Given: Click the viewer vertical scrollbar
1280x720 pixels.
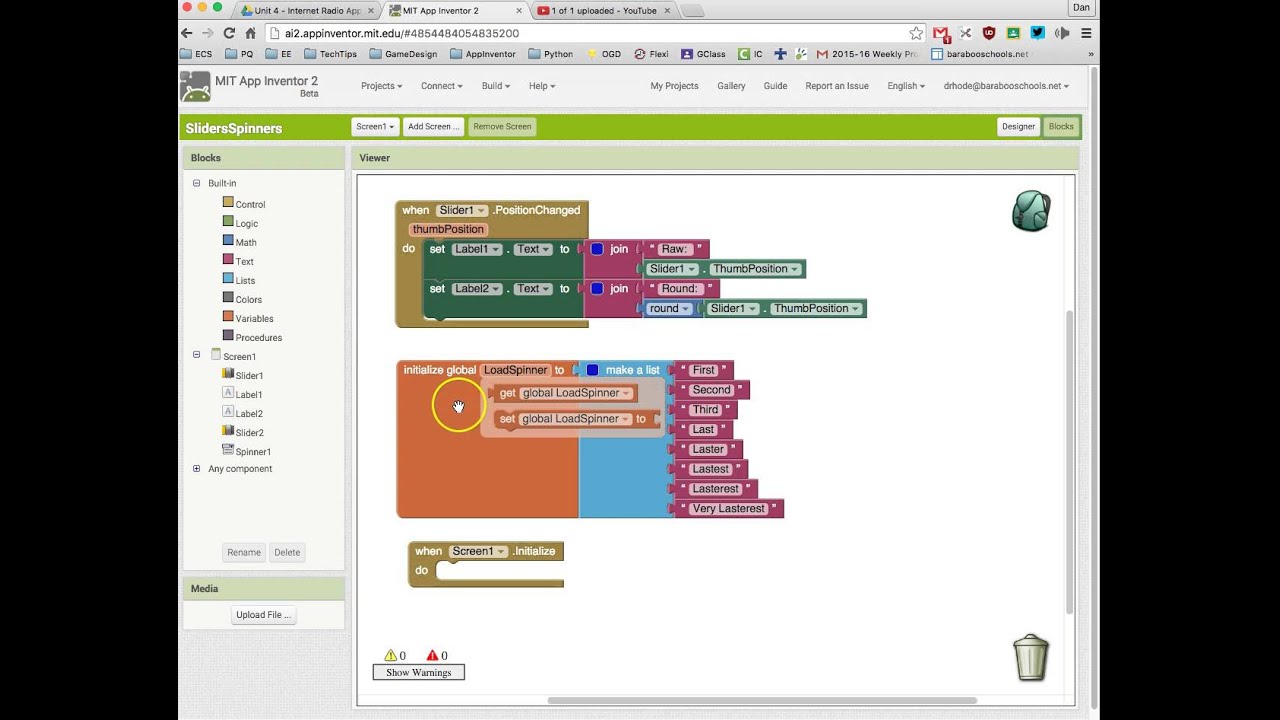Looking at the screenshot, I should [x=1069, y=460].
